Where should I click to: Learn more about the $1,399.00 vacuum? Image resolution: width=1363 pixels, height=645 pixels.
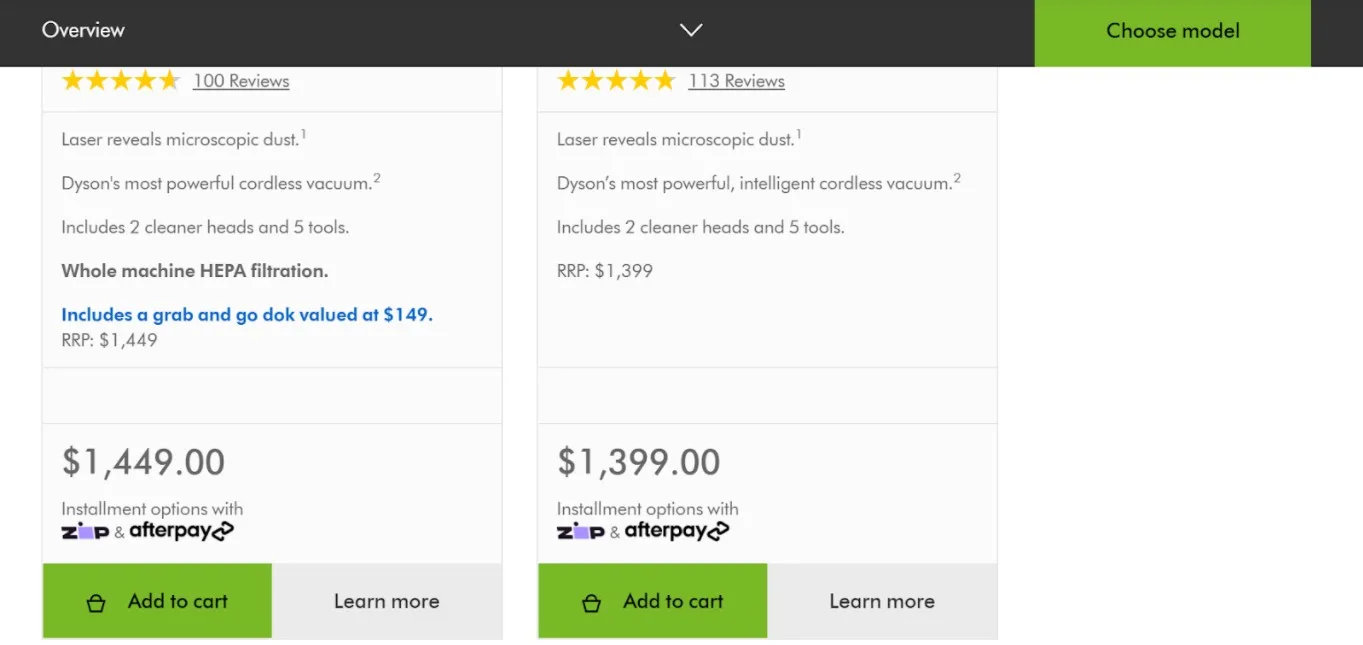882,601
